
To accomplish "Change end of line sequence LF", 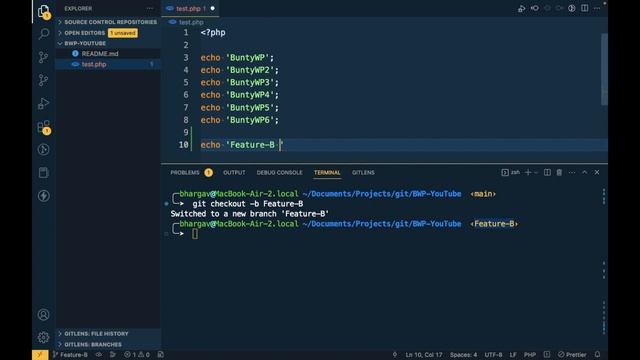I will point(513,355).
